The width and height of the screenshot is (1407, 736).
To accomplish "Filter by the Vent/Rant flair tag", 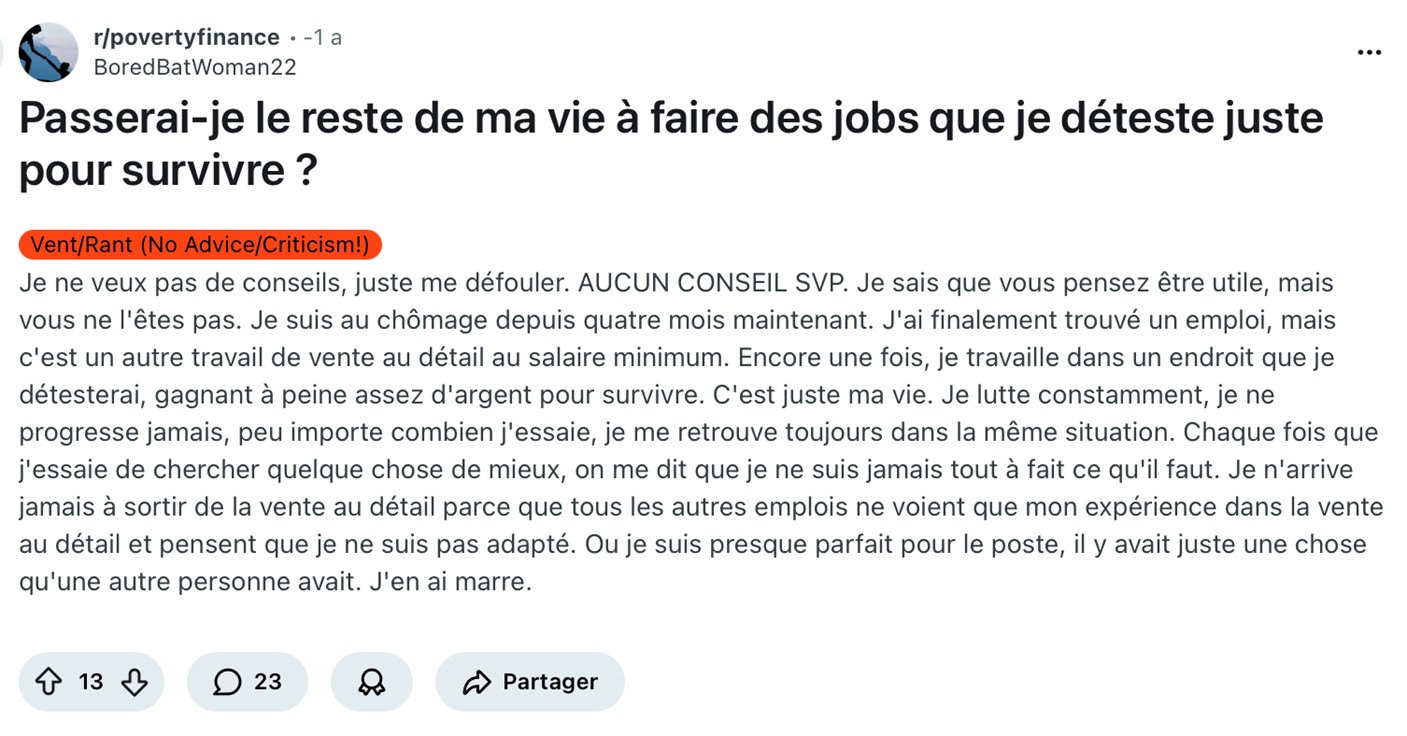I will pyautogui.click(x=200, y=245).
